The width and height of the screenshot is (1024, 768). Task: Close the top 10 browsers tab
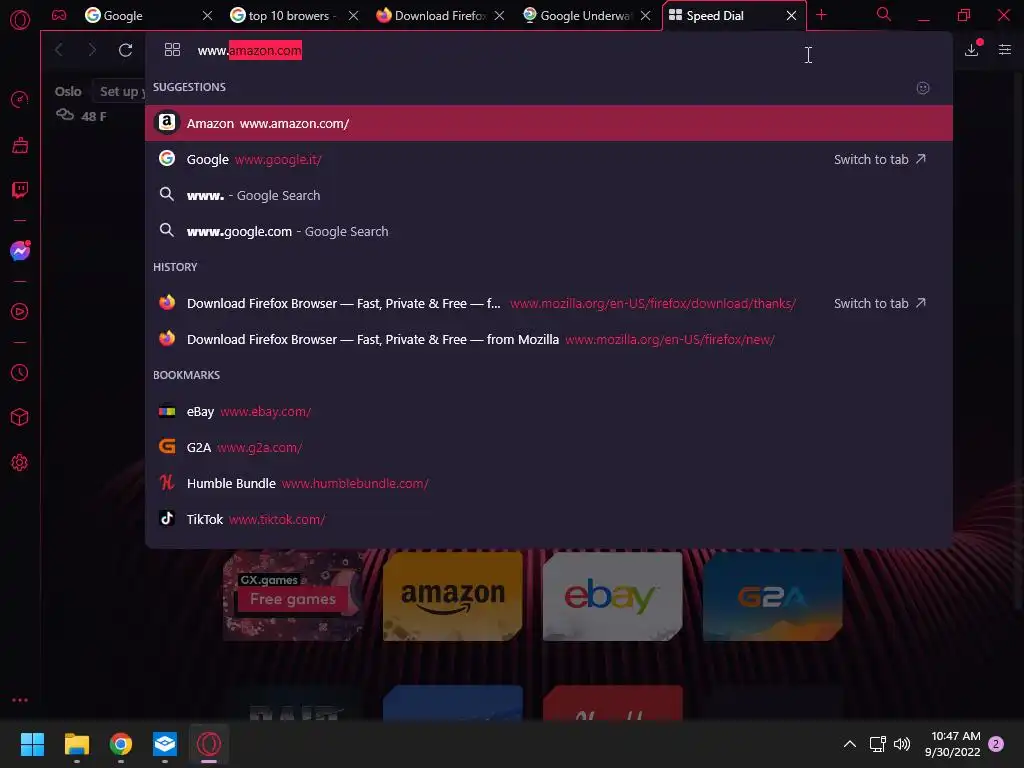coord(353,16)
